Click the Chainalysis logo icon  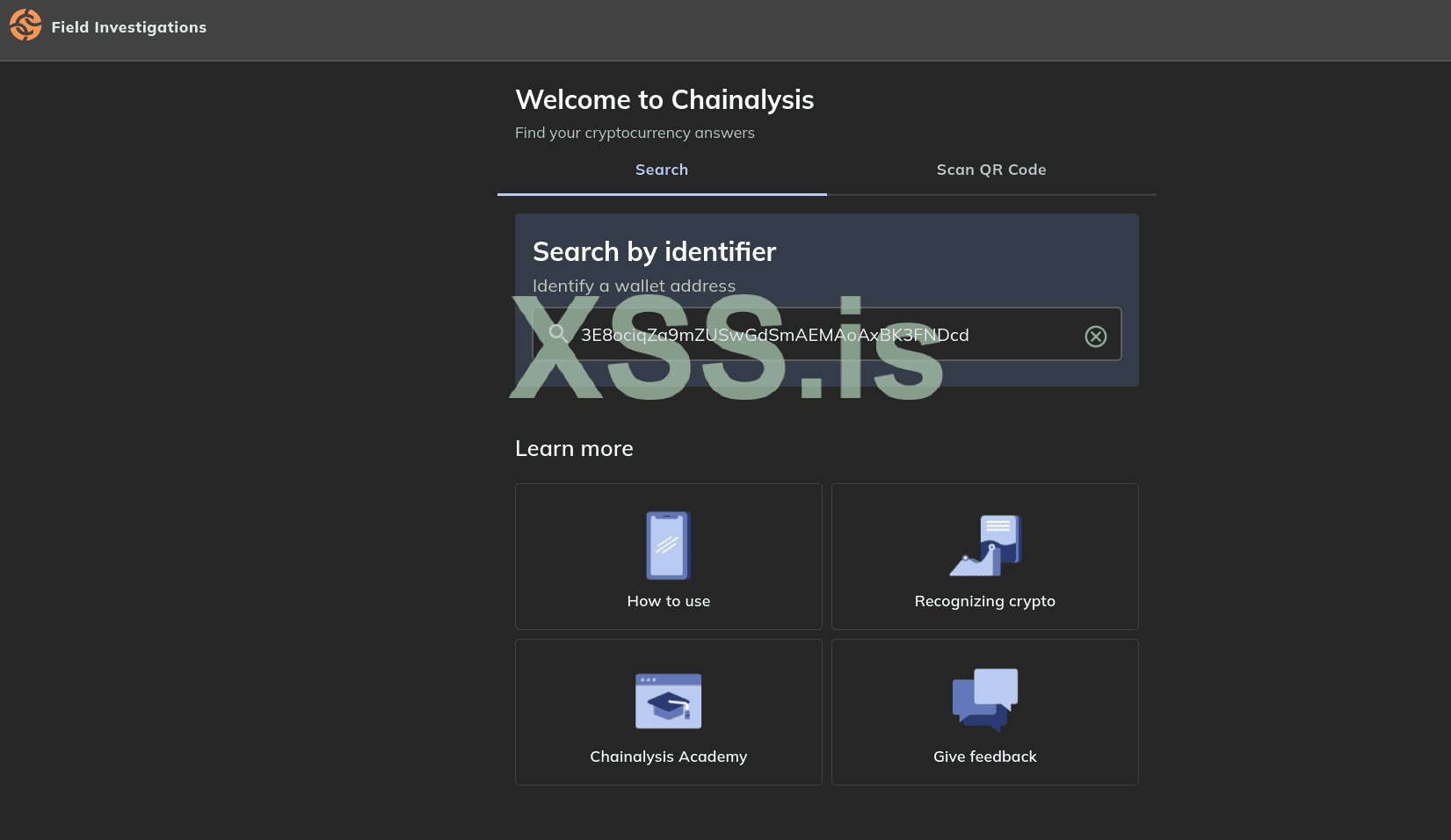pos(25,25)
